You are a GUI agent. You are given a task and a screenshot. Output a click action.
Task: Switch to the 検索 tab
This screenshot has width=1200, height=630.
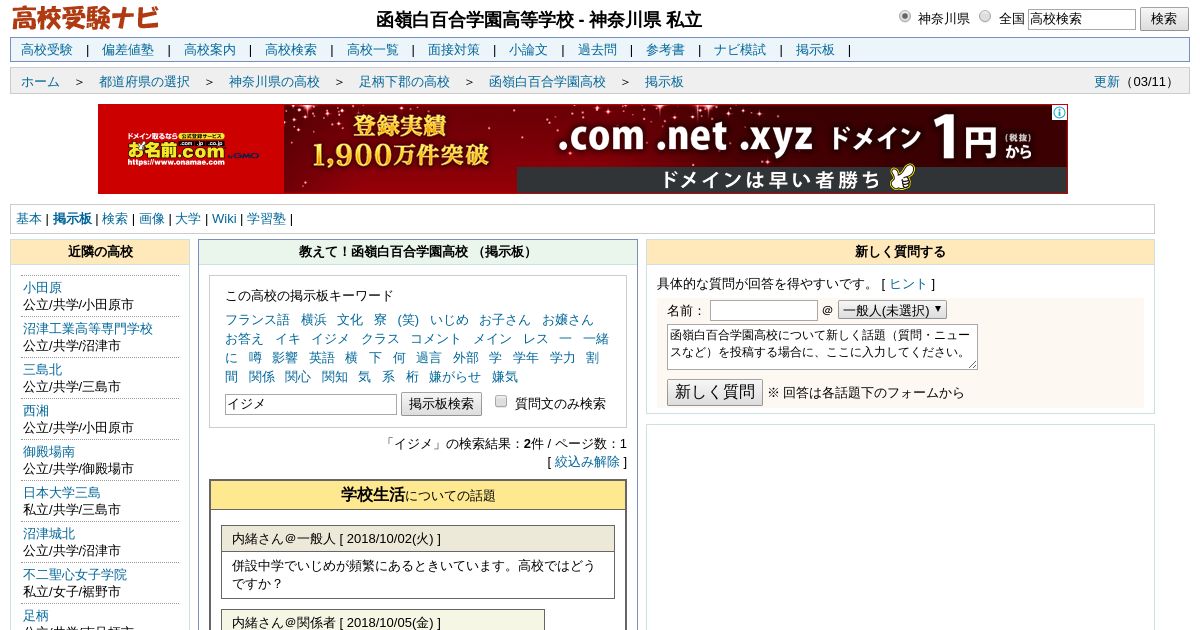pos(115,219)
